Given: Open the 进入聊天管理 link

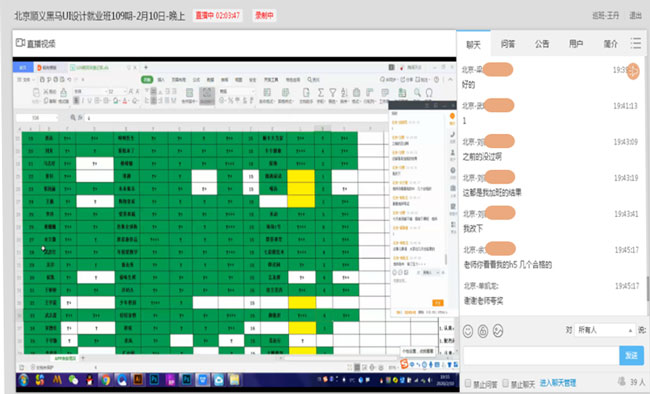Looking at the screenshot, I should (x=558, y=383).
